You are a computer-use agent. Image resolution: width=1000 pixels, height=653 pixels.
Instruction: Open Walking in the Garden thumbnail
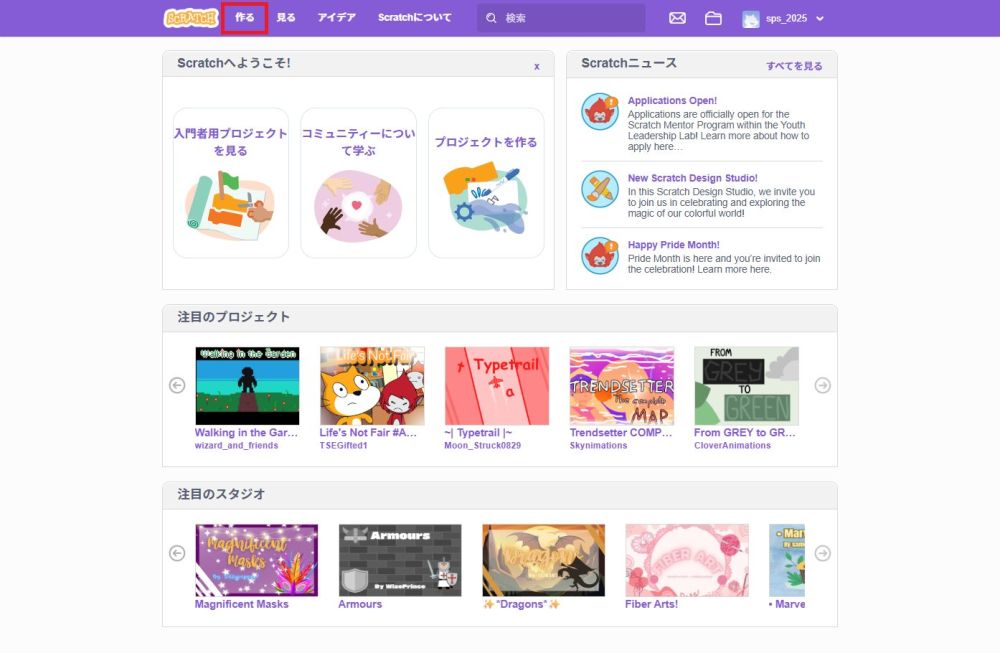coord(247,386)
